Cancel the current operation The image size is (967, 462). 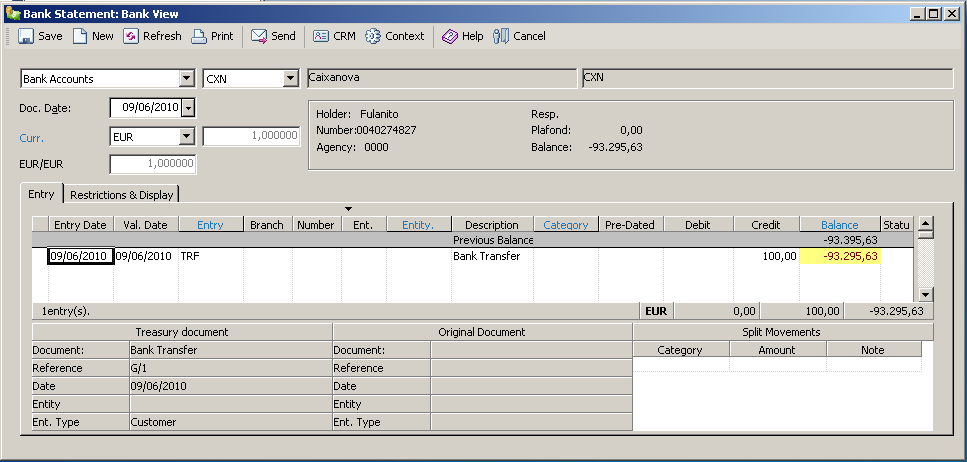(501, 36)
